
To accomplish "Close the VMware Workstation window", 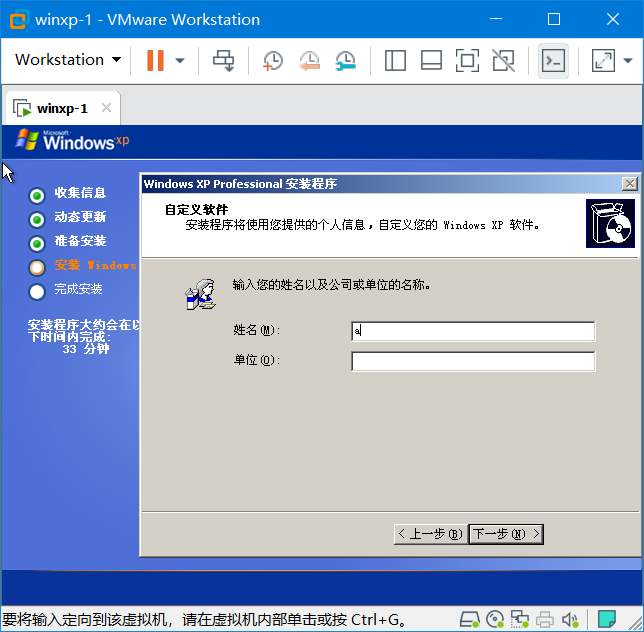I will (x=613, y=19).
